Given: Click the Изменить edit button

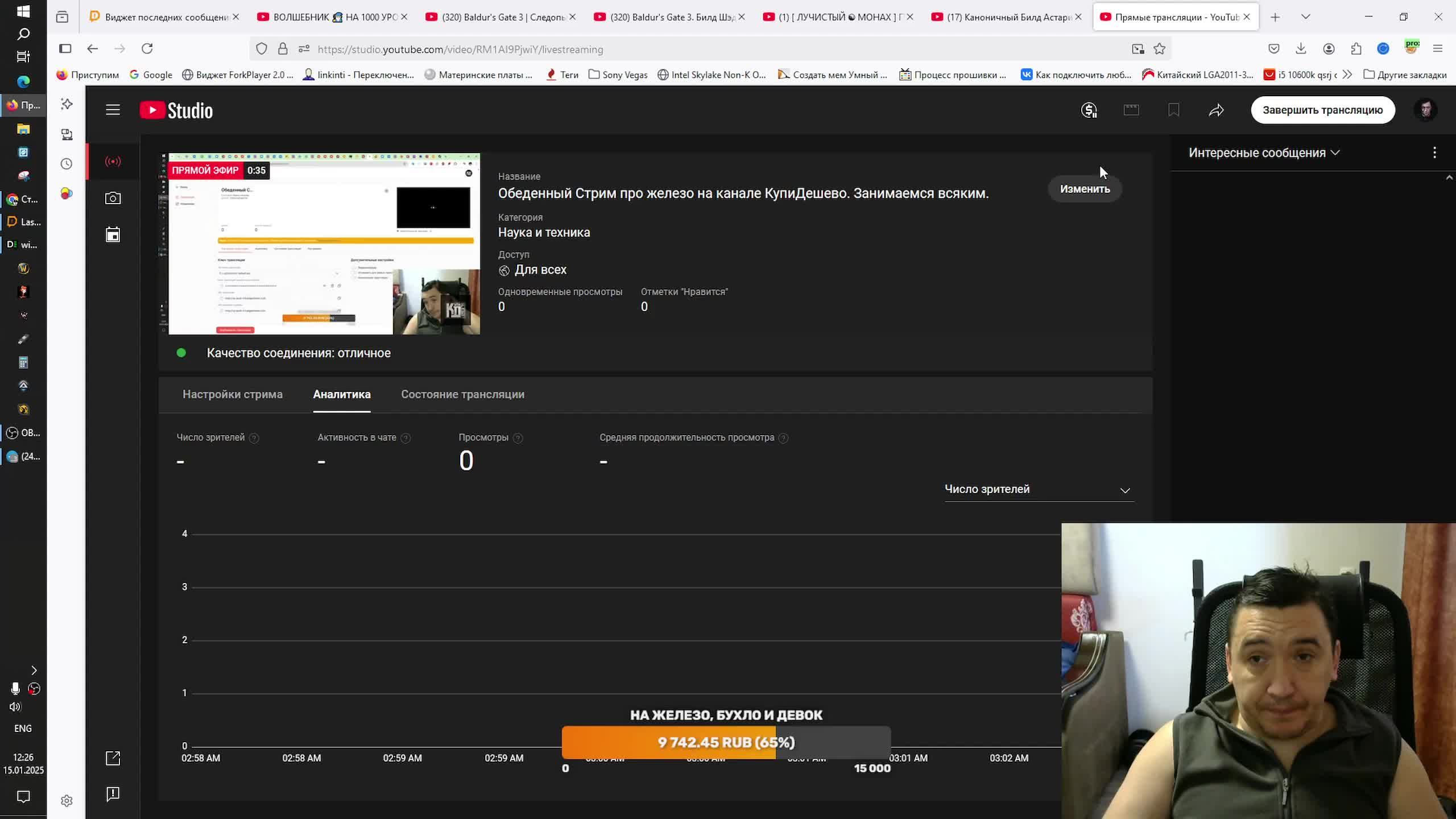Looking at the screenshot, I should [1085, 189].
